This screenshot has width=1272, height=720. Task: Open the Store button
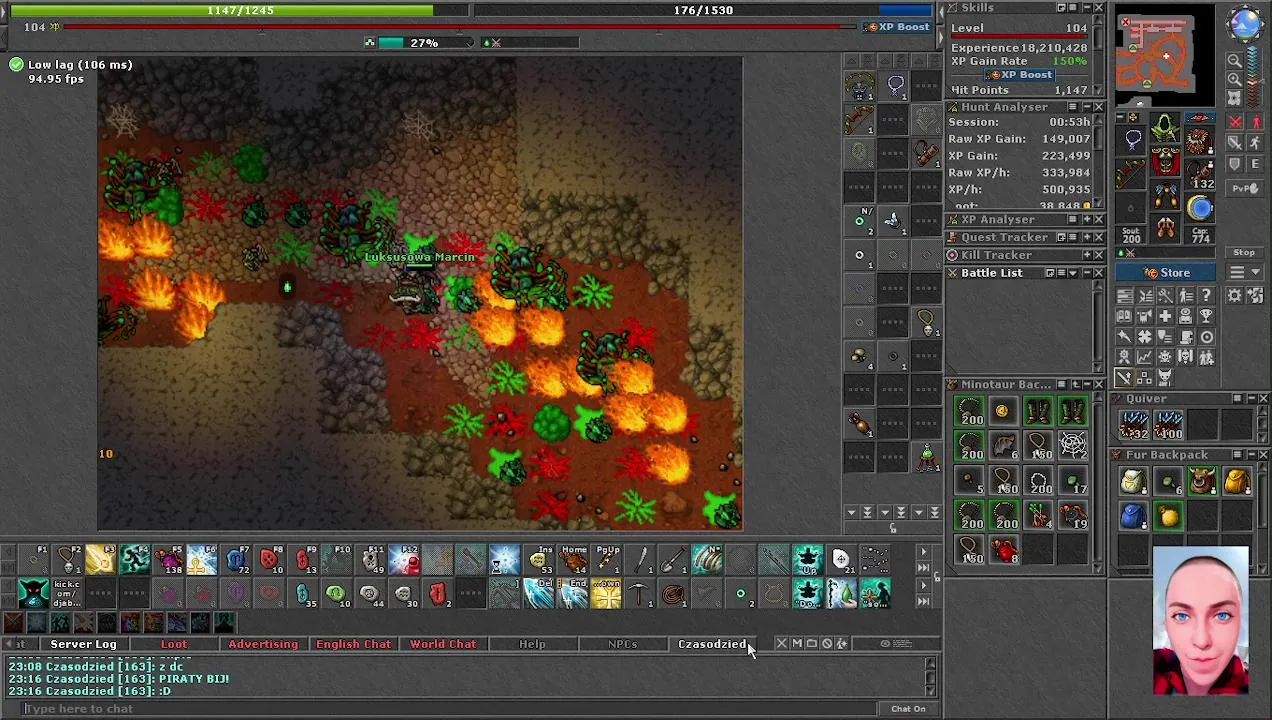1167,273
